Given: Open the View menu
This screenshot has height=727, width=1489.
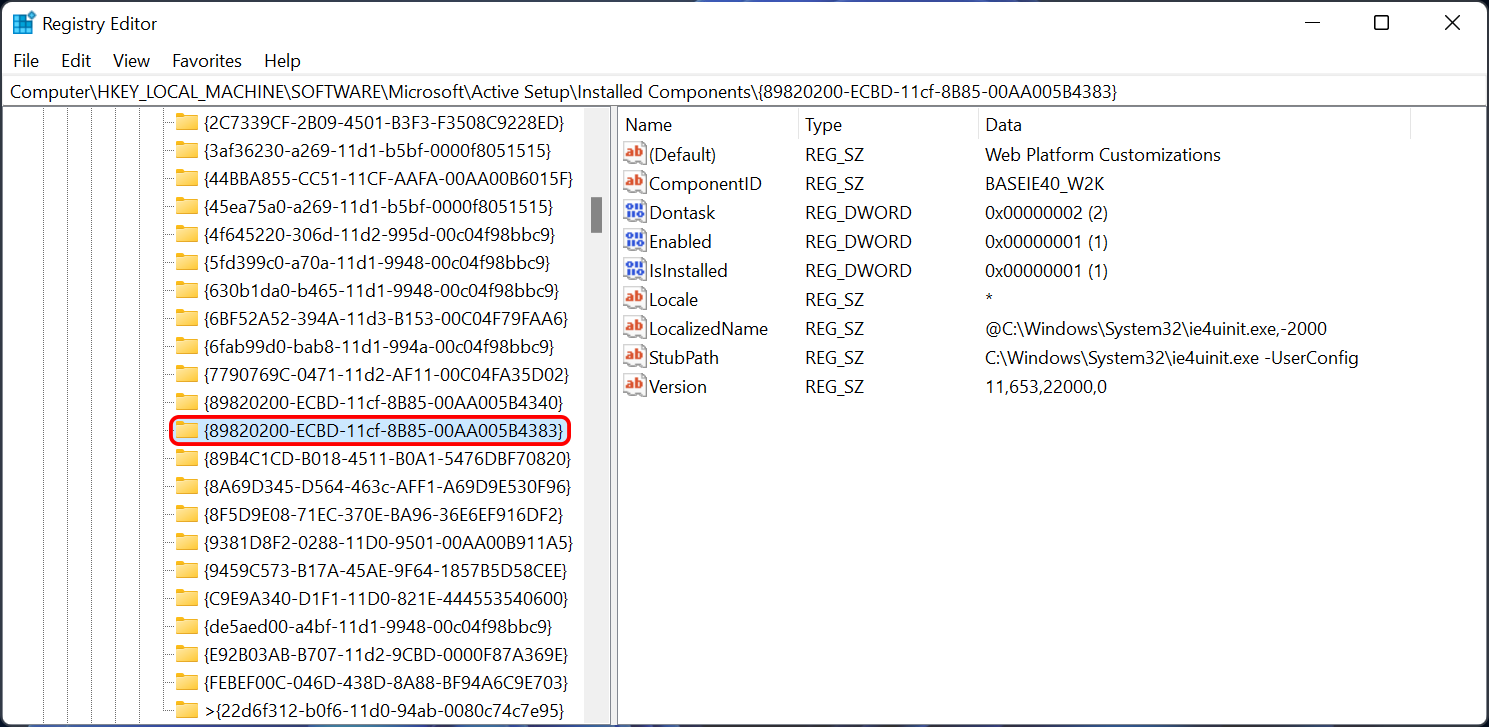Looking at the screenshot, I should [131, 61].
